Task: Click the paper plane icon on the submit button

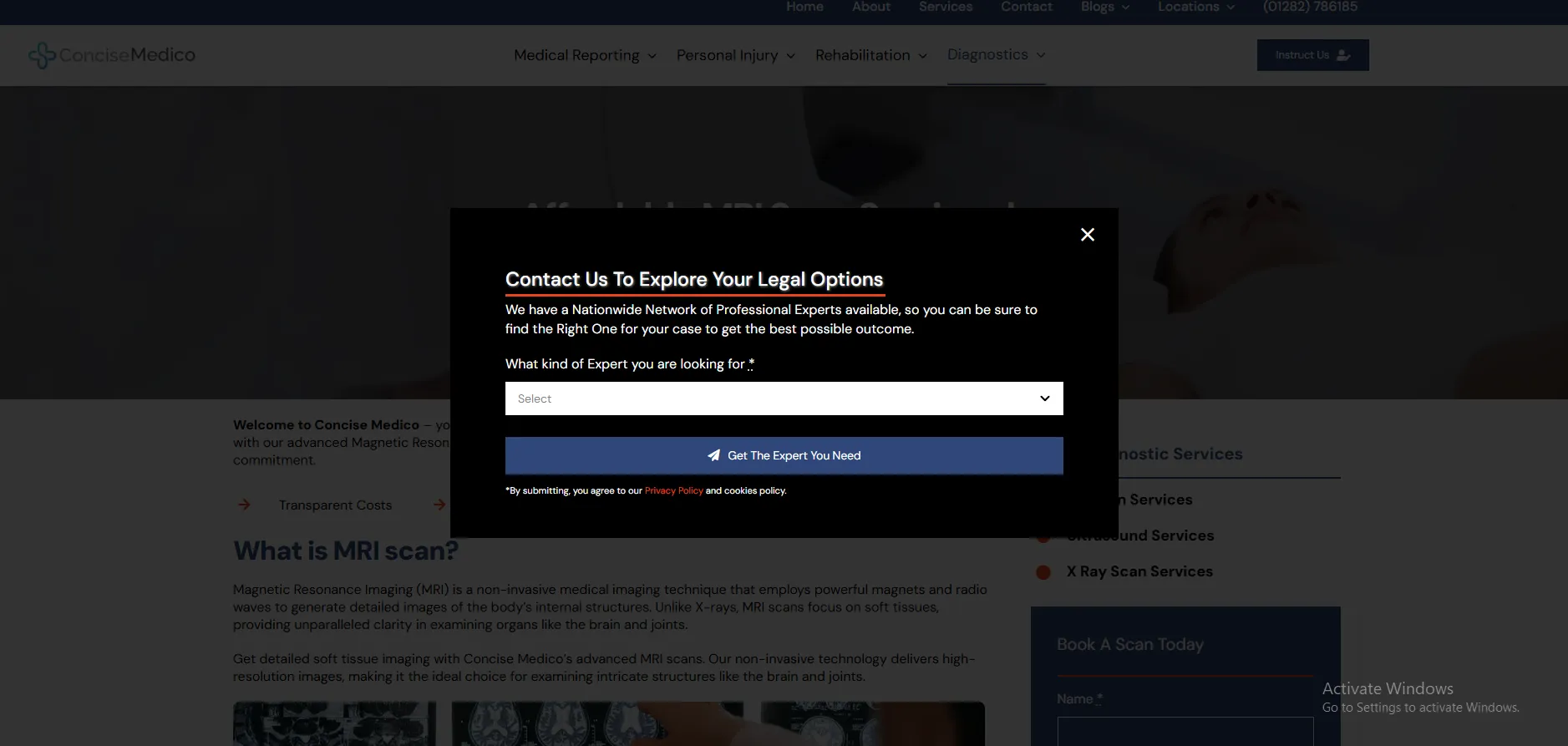Action: click(713, 455)
